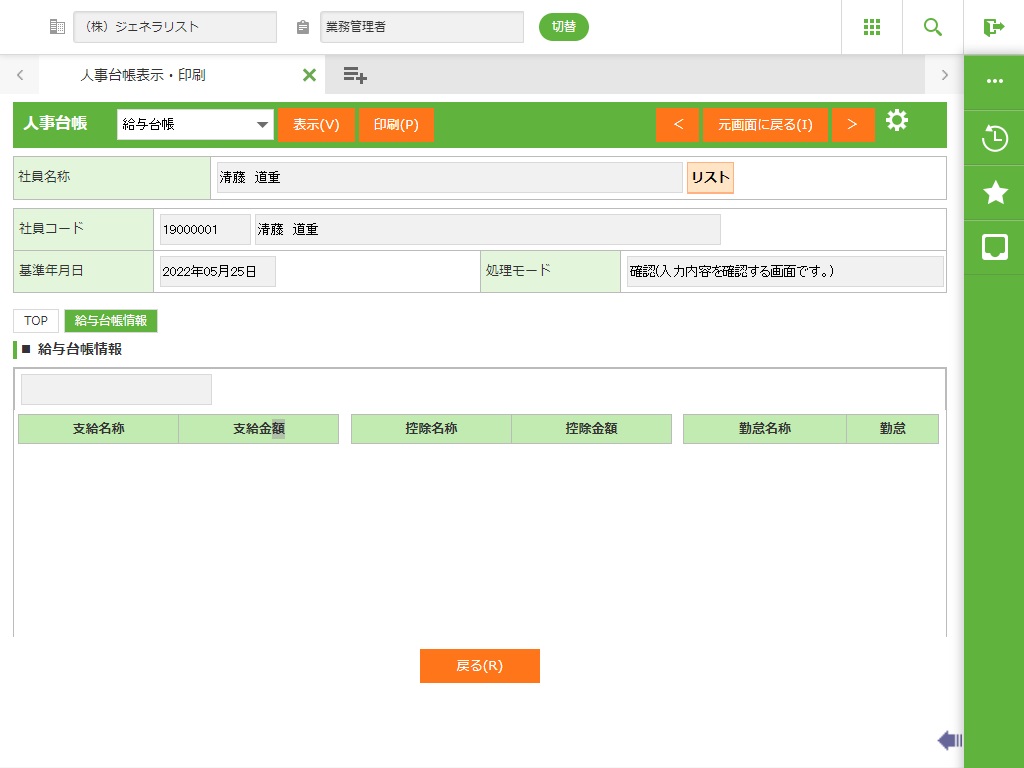Switch to the TOP tab

(x=36, y=321)
